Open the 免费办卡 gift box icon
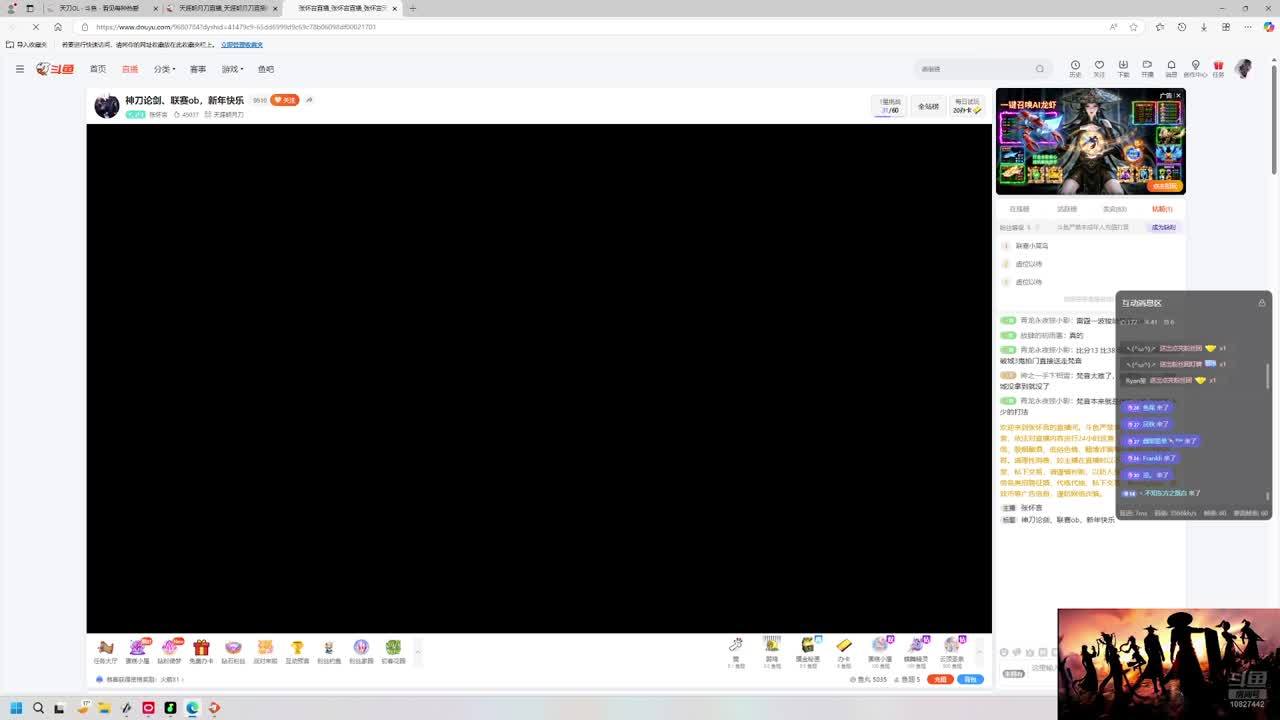Screen dimensions: 1280x720 tap(201, 650)
